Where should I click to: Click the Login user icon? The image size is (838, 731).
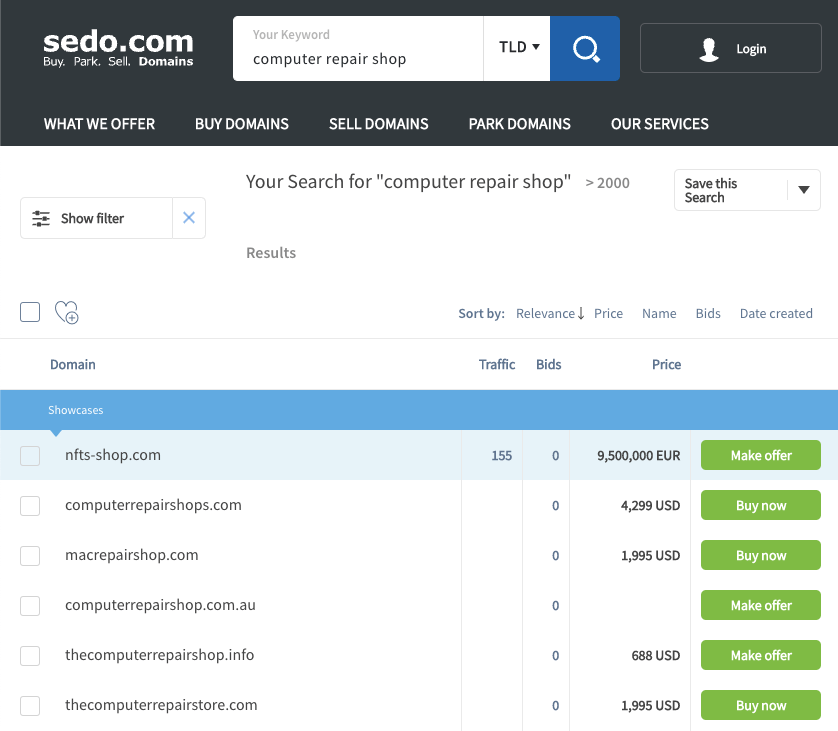(710, 49)
